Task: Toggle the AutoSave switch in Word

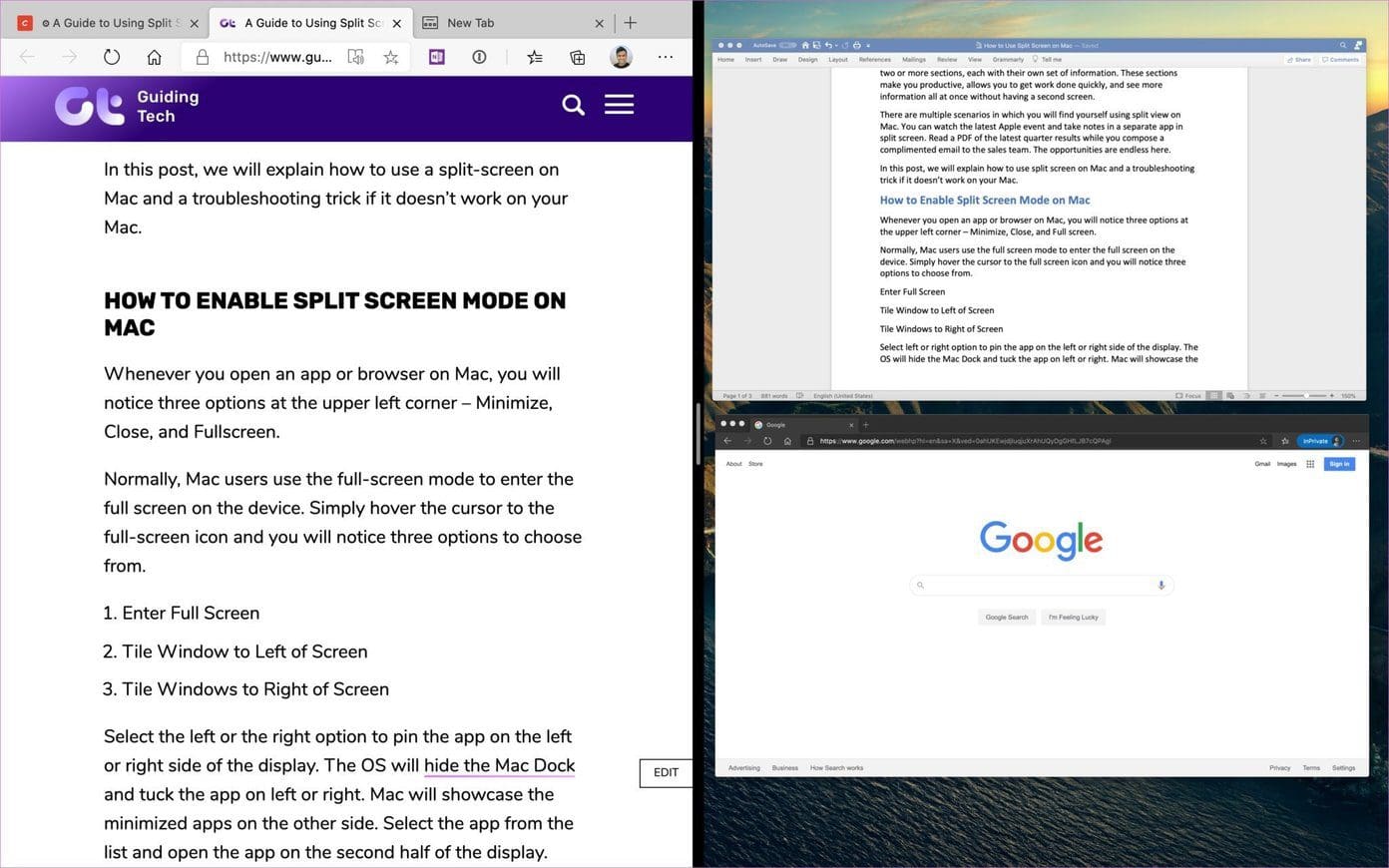Action: click(x=787, y=45)
